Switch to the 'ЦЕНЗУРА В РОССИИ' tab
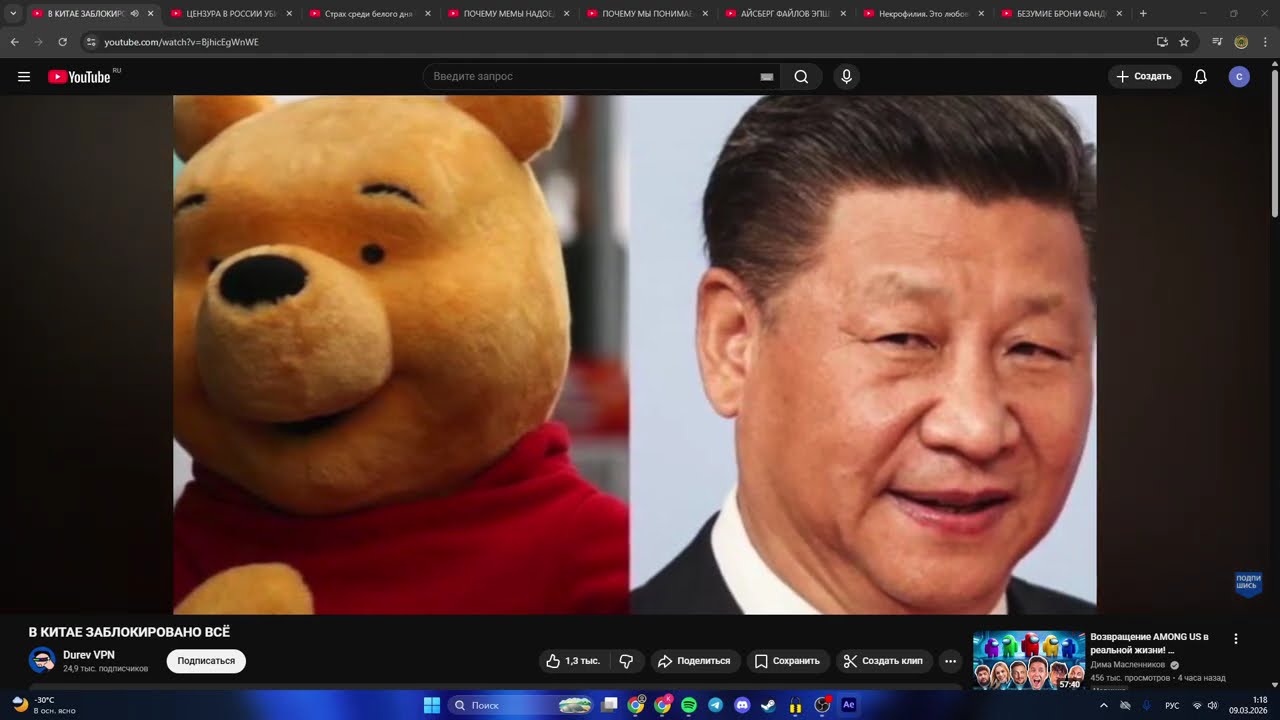Image resolution: width=1280 pixels, height=720 pixels. point(230,14)
